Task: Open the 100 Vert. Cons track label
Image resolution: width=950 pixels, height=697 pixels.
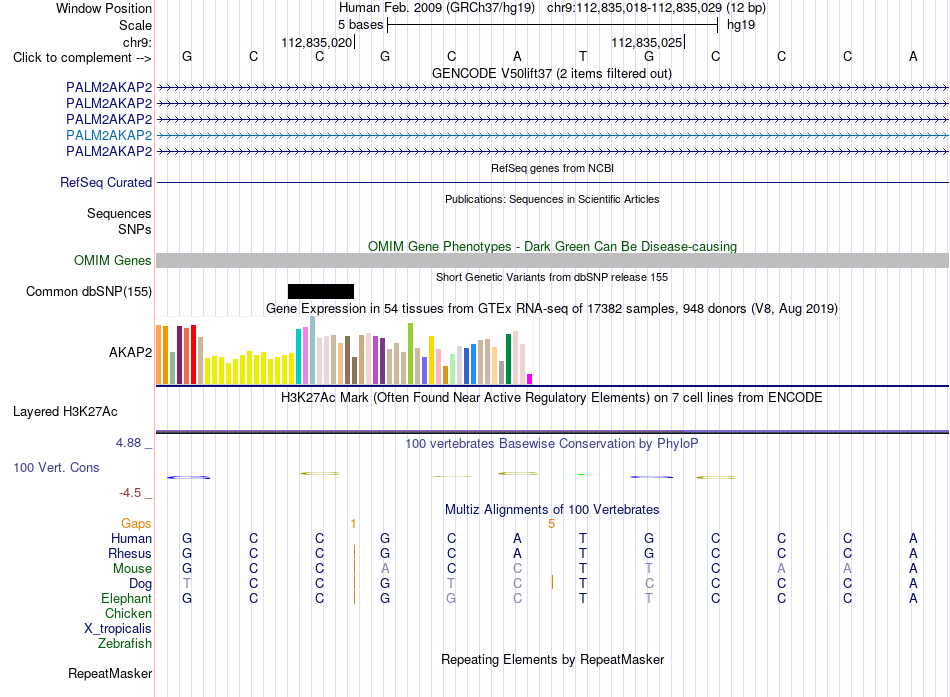Action: pos(56,467)
